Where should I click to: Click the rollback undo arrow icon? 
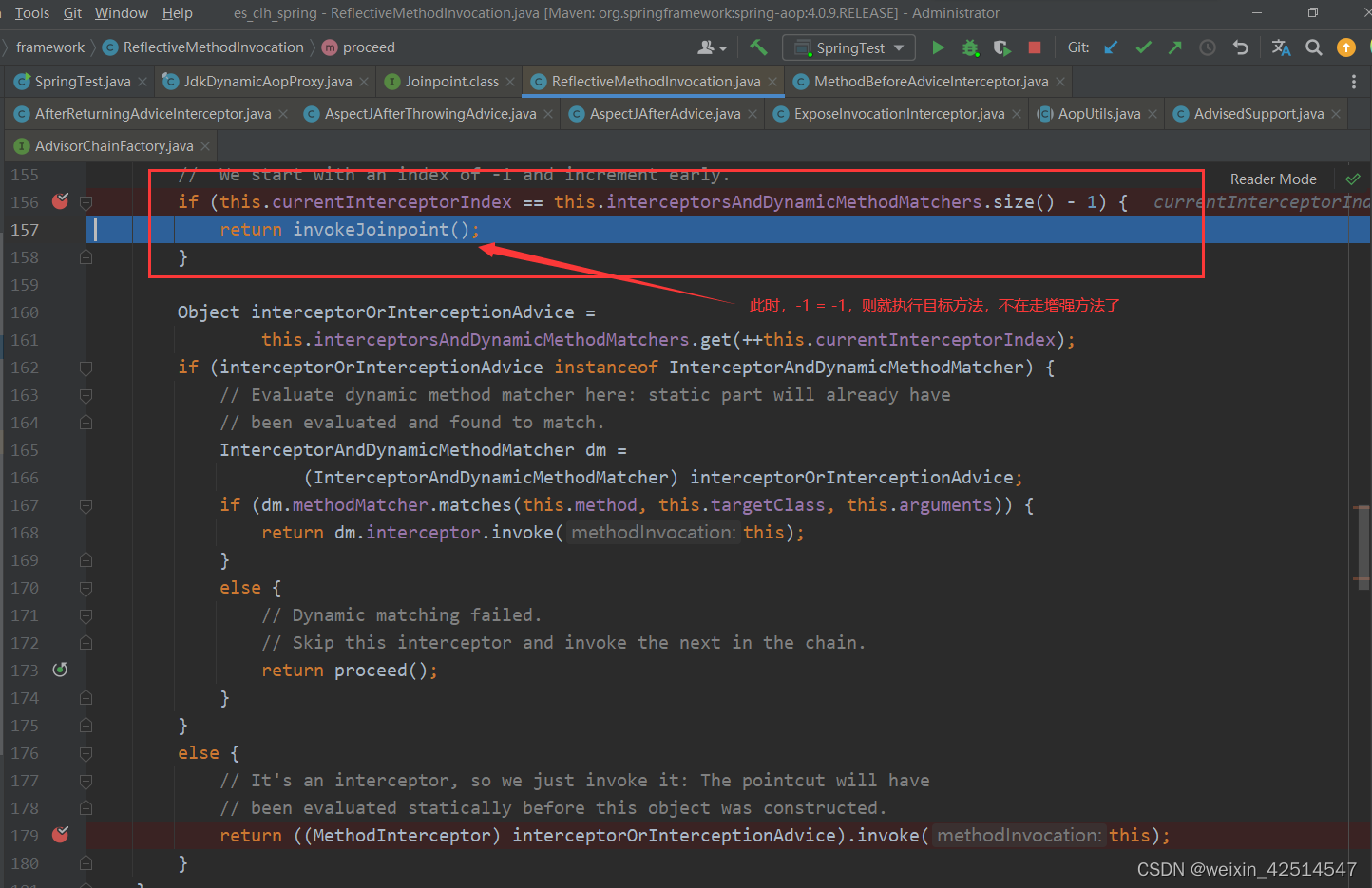pyautogui.click(x=1240, y=47)
